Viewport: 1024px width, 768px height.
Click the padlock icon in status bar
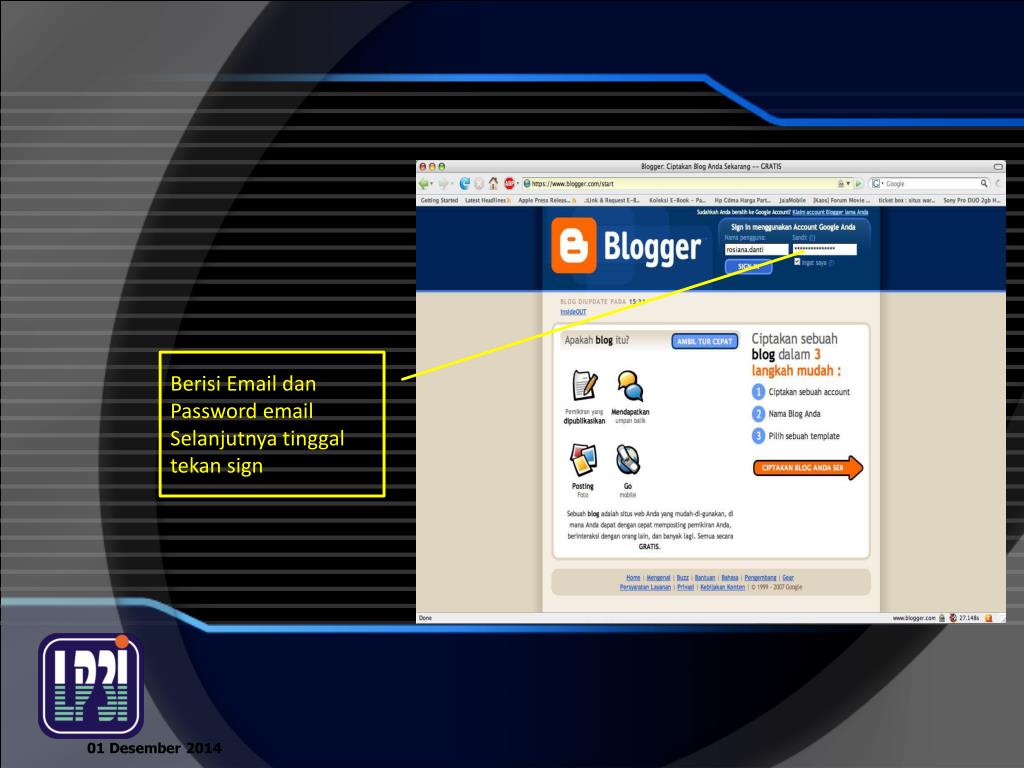942,618
